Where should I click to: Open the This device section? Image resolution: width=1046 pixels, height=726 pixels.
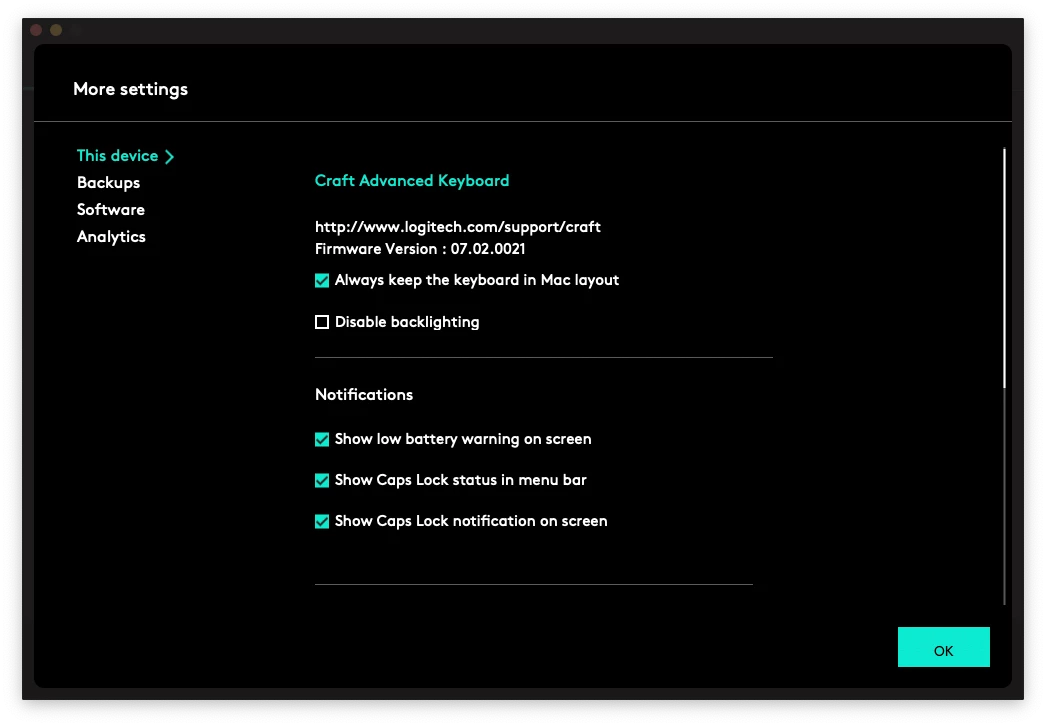(x=117, y=155)
